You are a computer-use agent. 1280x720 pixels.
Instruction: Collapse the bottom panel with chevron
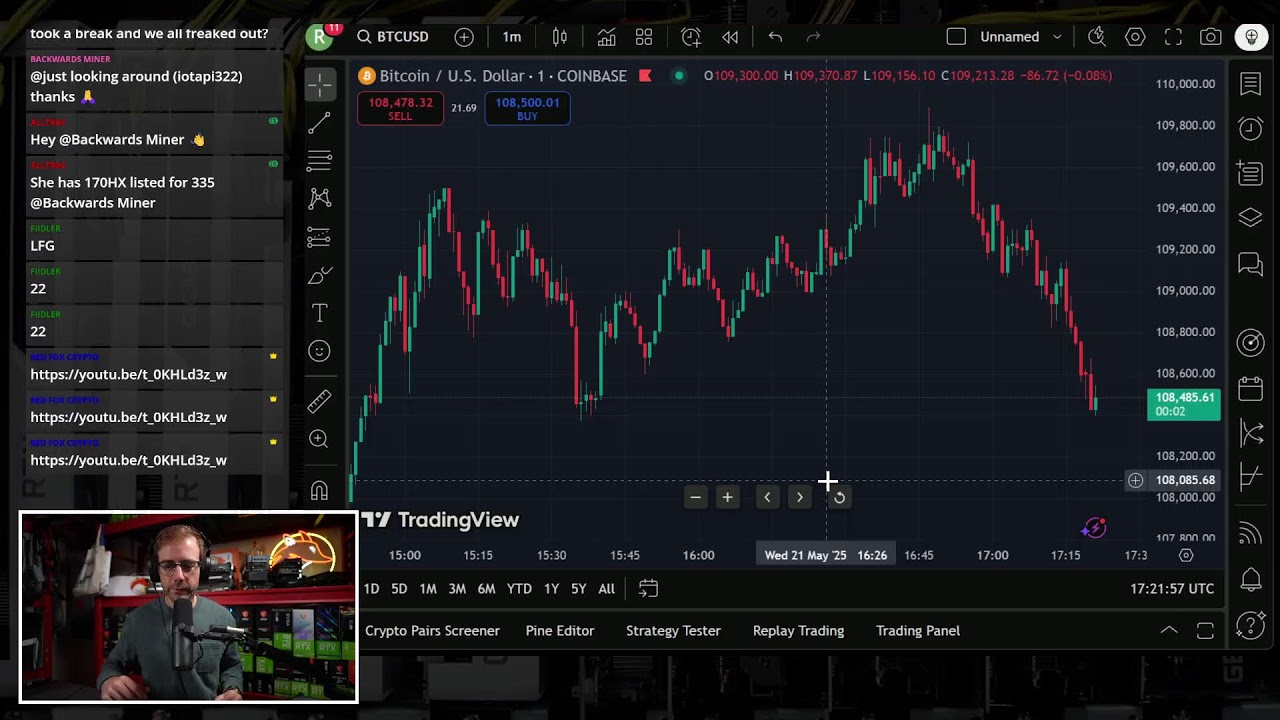1168,631
